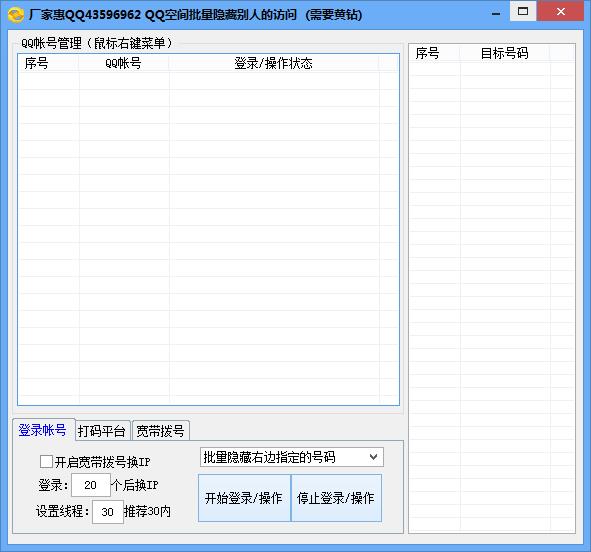Click the 开始登录/操作 button
Screen dimensions: 591x552
(244, 498)
